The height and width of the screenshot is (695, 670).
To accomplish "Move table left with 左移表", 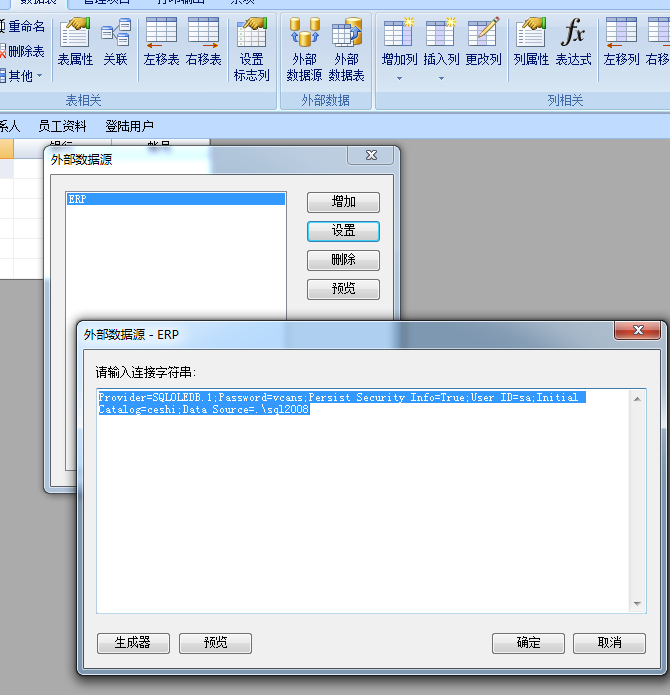I will (x=161, y=42).
